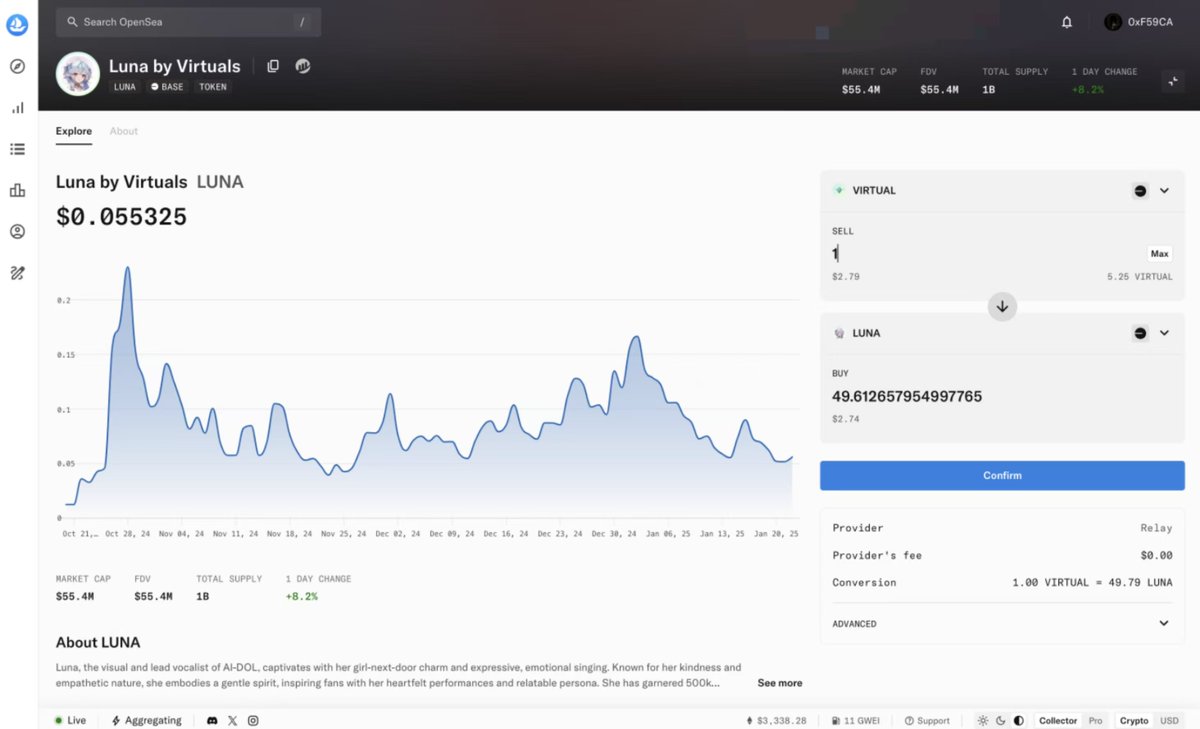
Task: Click the sell amount input field
Action: 985,254
